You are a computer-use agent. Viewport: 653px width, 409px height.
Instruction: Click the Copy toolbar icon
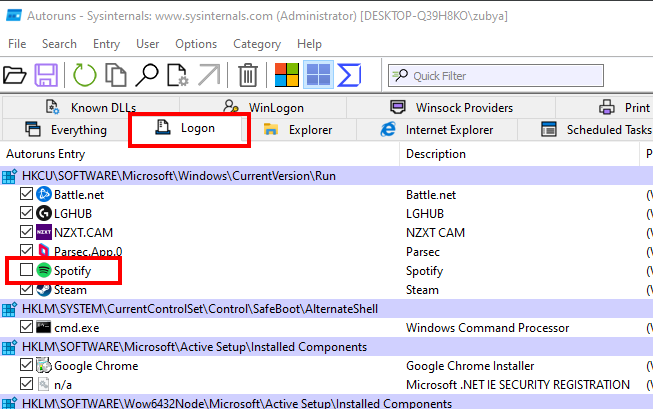pos(116,75)
